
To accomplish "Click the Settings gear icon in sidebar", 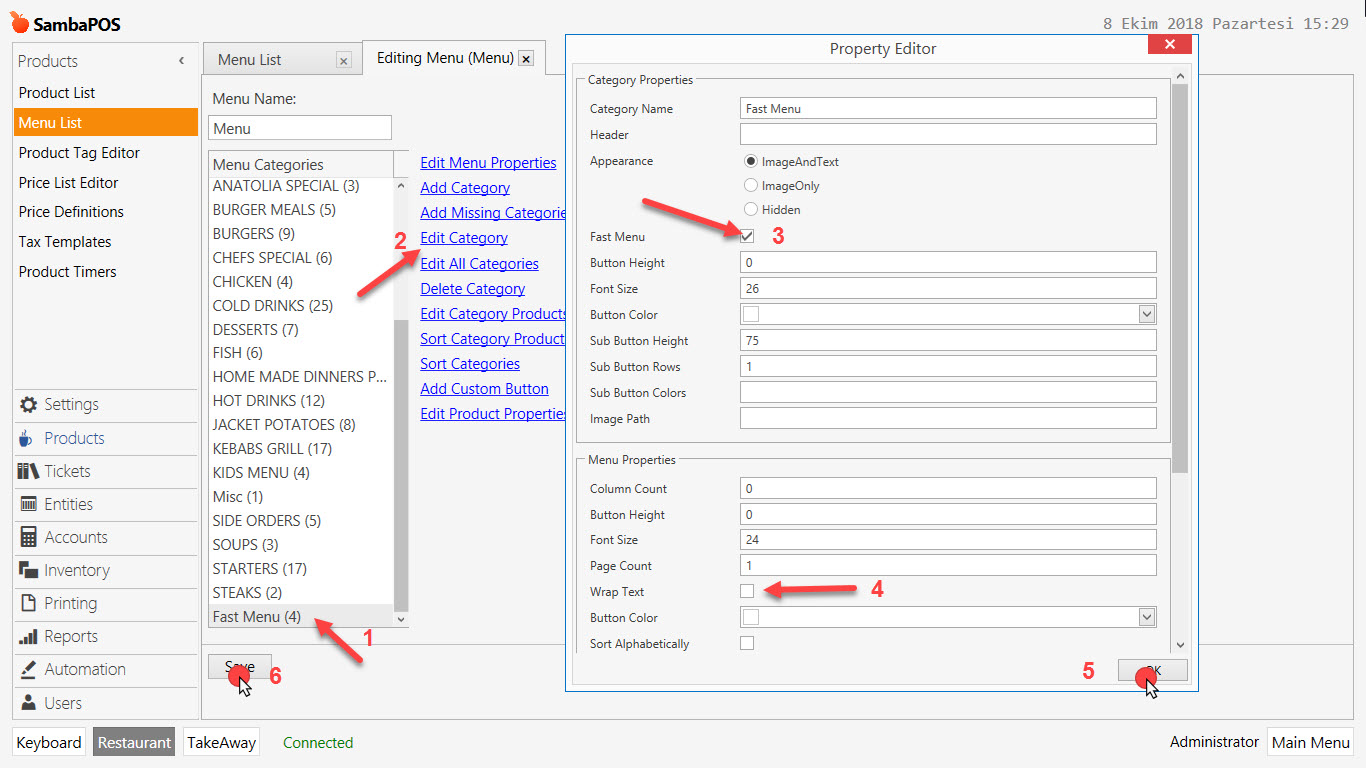I will click(x=28, y=405).
